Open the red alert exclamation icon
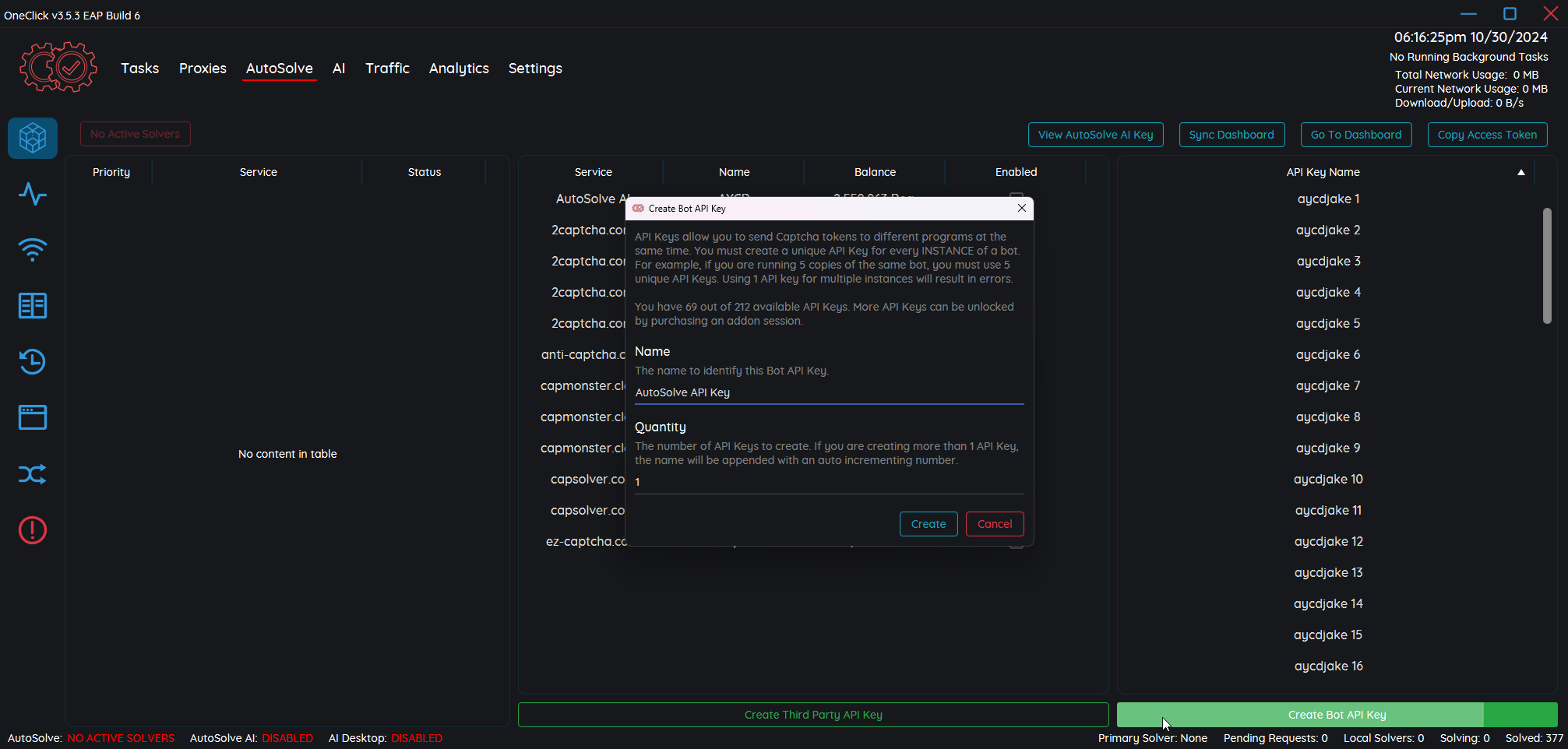This screenshot has height=749, width=1568. pyautogui.click(x=33, y=530)
